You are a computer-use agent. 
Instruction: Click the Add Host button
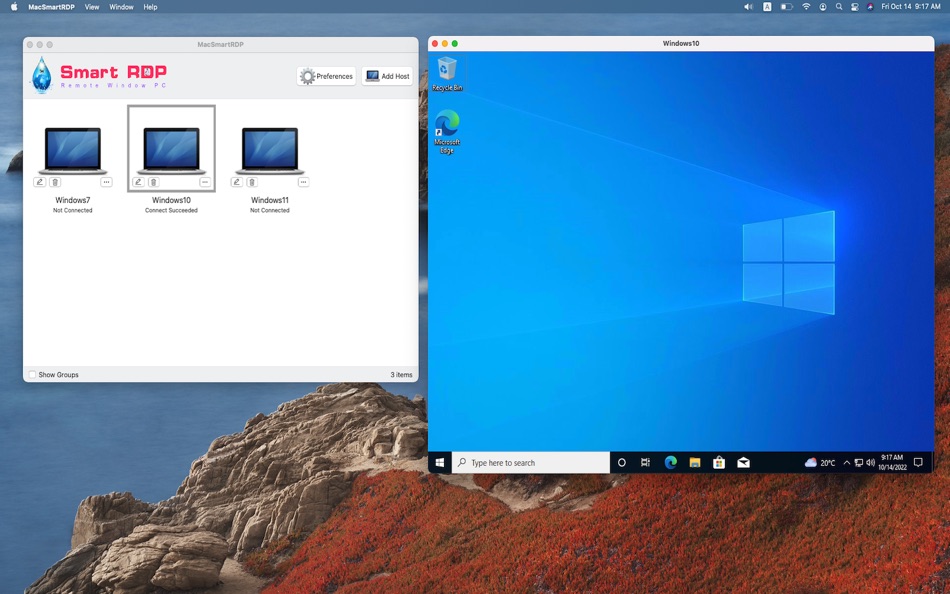[388, 76]
